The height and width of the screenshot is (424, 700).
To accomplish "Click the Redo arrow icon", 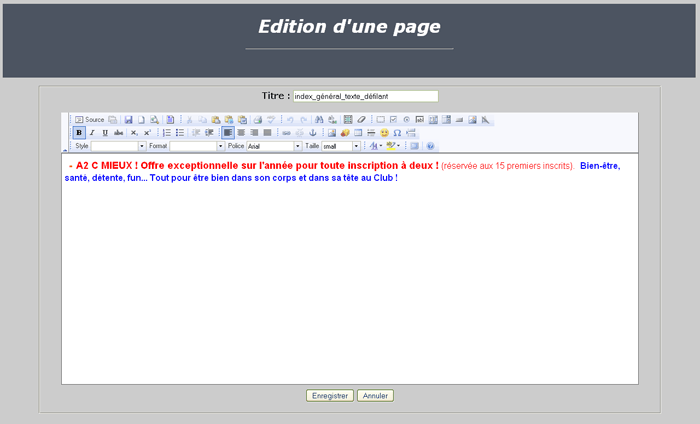I will [304, 120].
